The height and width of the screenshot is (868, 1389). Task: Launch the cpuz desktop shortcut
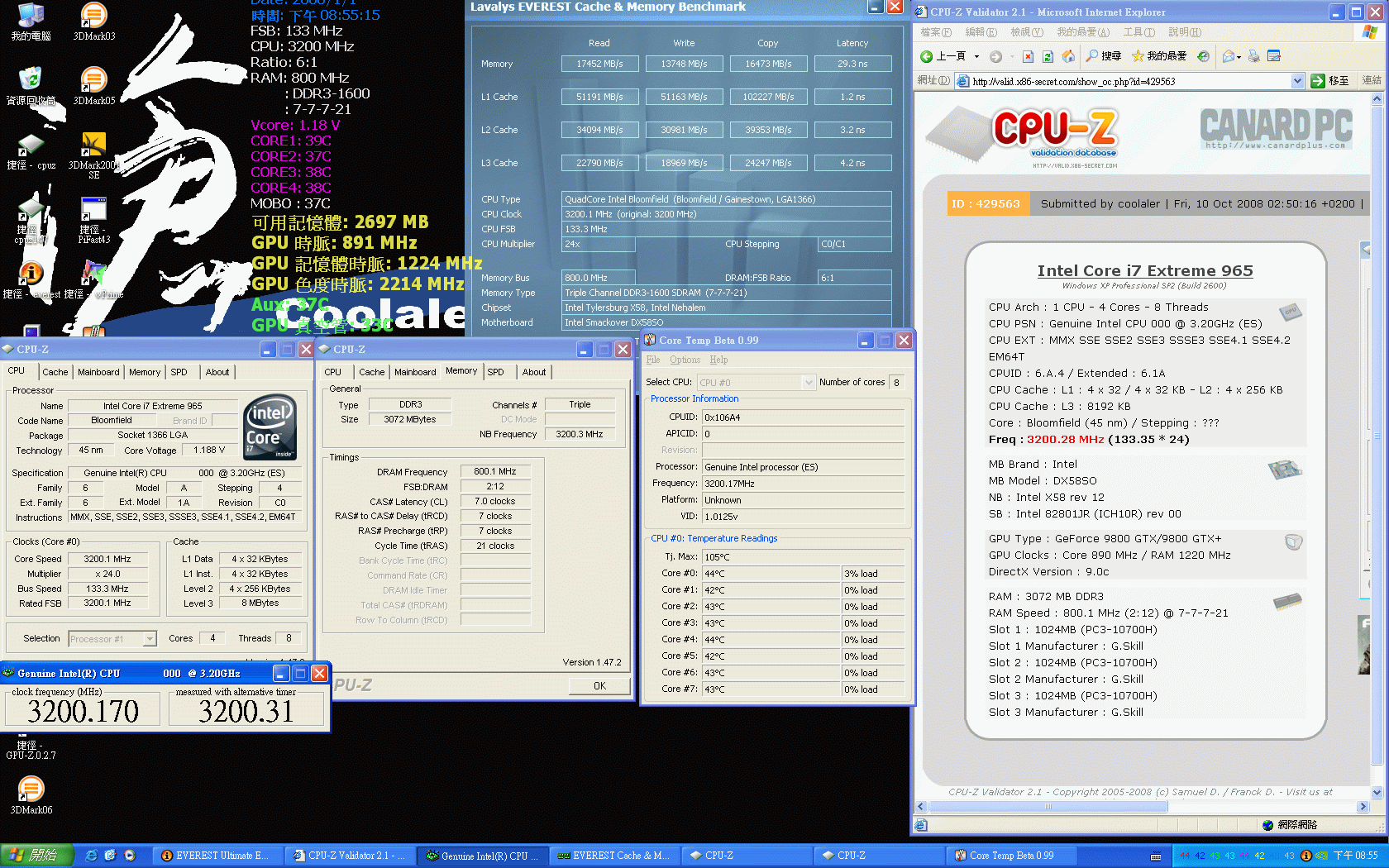tap(31, 151)
